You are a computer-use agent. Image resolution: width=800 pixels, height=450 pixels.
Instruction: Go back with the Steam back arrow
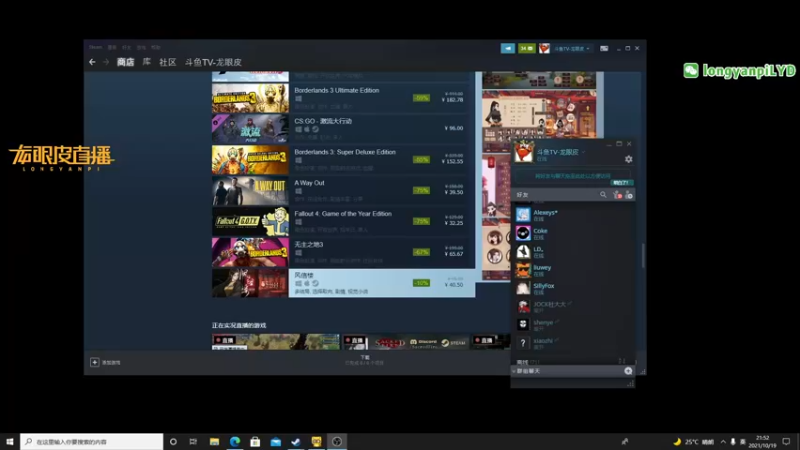tap(92, 62)
